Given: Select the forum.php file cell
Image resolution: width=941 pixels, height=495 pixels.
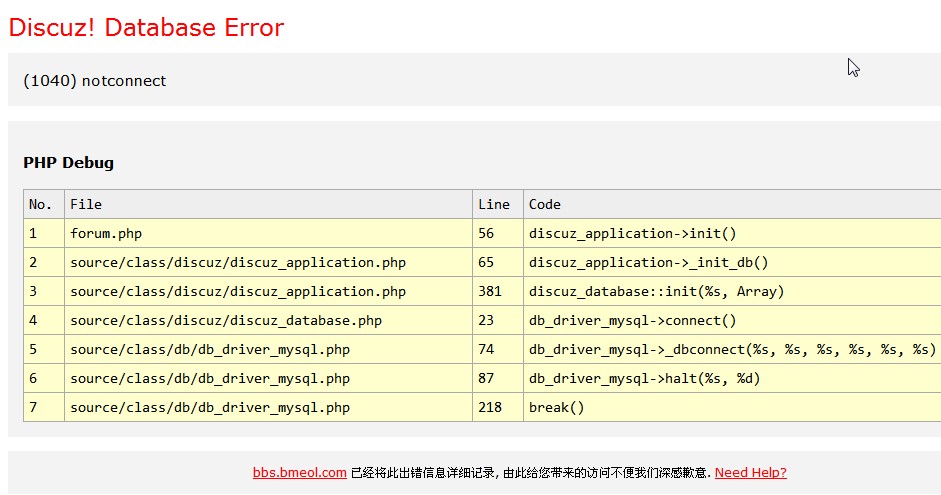Looking at the screenshot, I should click(x=106, y=234).
